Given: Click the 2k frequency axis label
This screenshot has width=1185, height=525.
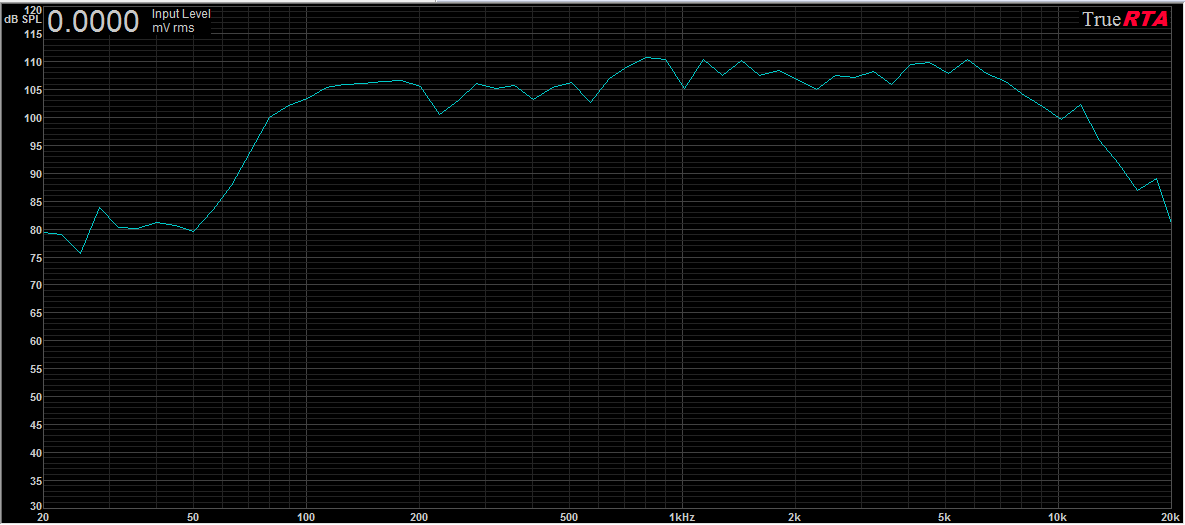Looking at the screenshot, I should click(x=794, y=517).
